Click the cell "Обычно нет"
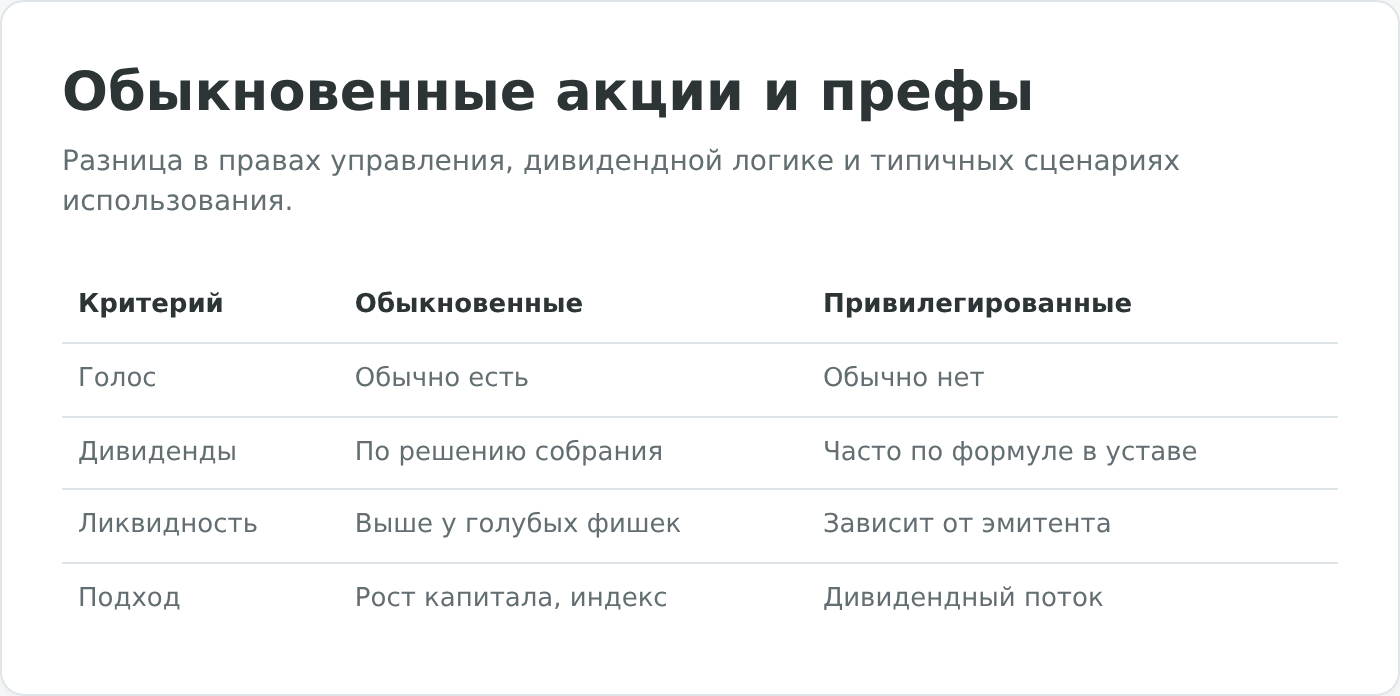The image size is (1400, 696). [x=903, y=378]
